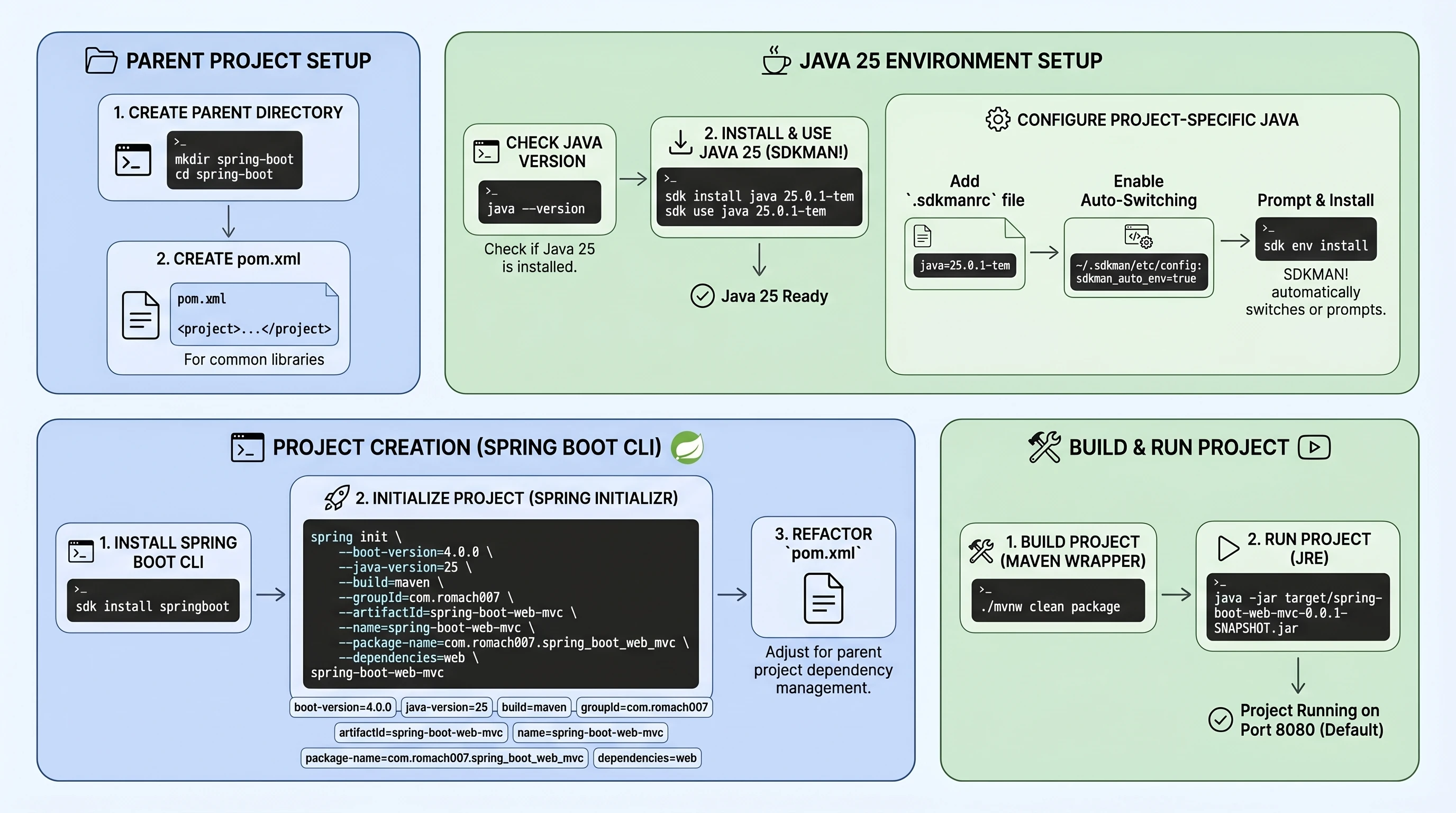Click the 'spring init' command block
1456x813 pixels.
(x=501, y=604)
